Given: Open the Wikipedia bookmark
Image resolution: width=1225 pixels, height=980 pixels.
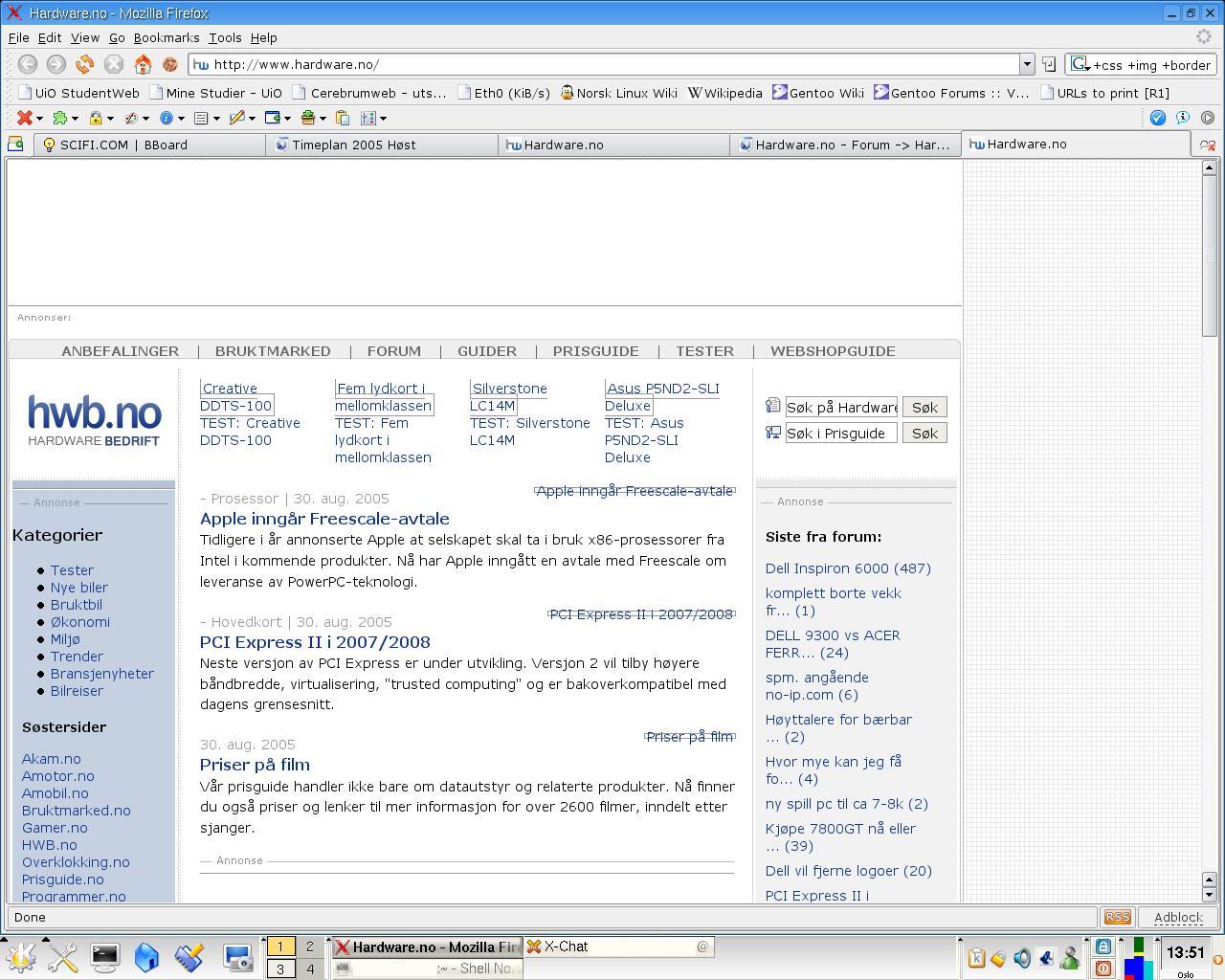Looking at the screenshot, I should click(x=724, y=93).
